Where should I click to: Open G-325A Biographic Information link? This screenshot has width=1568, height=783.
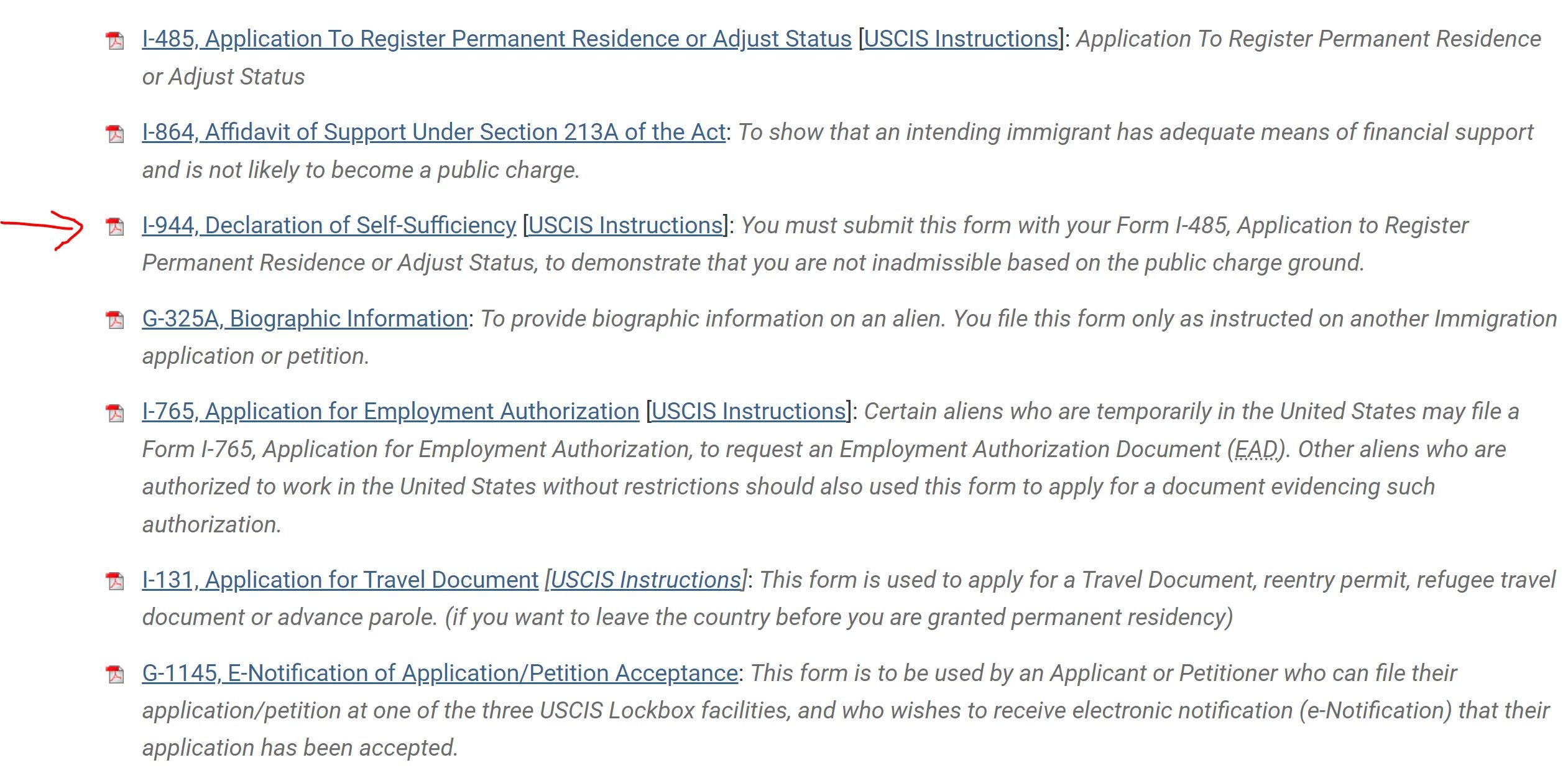(305, 318)
